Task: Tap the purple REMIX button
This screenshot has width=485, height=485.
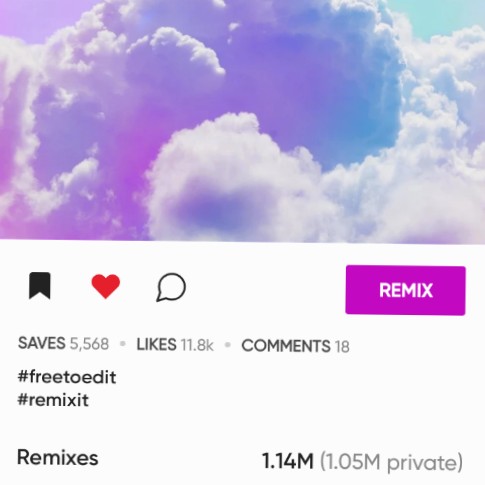Action: [x=405, y=290]
